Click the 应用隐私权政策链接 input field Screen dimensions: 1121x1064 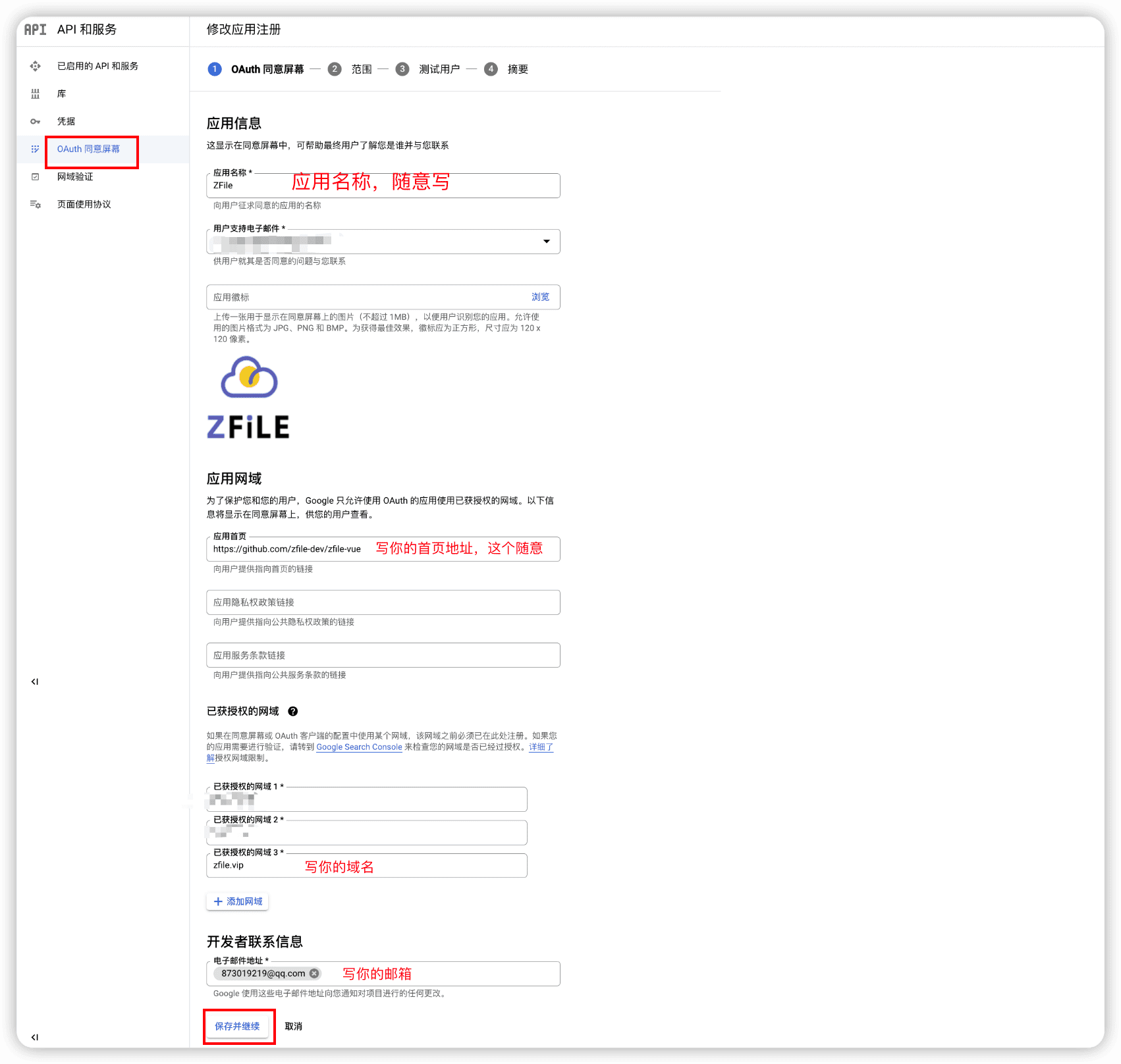(383, 602)
